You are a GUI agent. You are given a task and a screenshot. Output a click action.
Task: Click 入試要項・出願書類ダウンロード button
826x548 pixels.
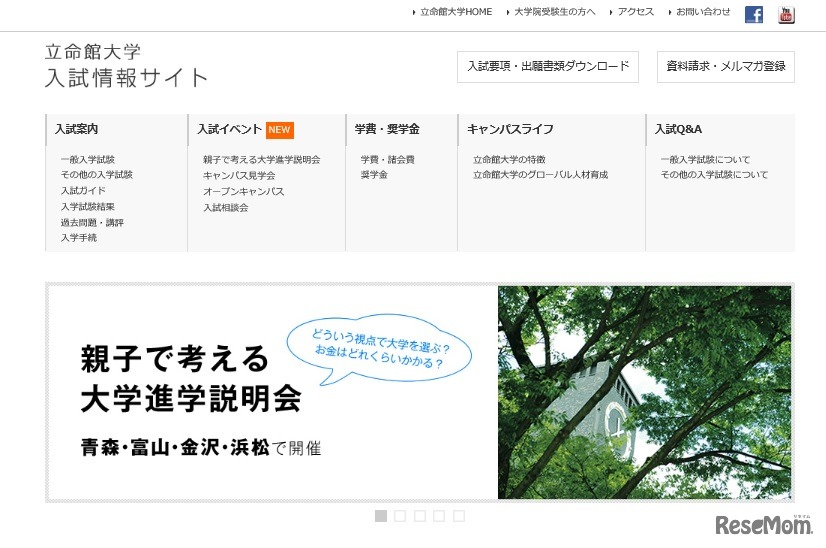tap(548, 67)
